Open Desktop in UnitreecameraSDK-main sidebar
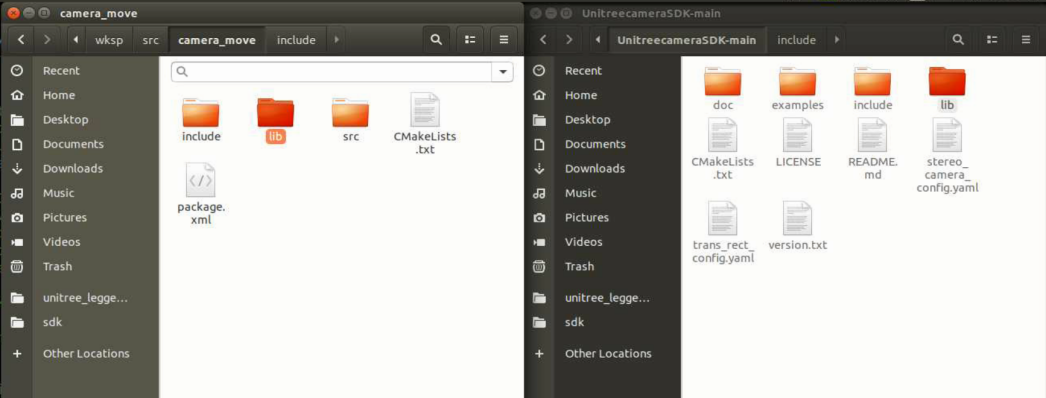The image size is (1046, 398). (x=602, y=120)
